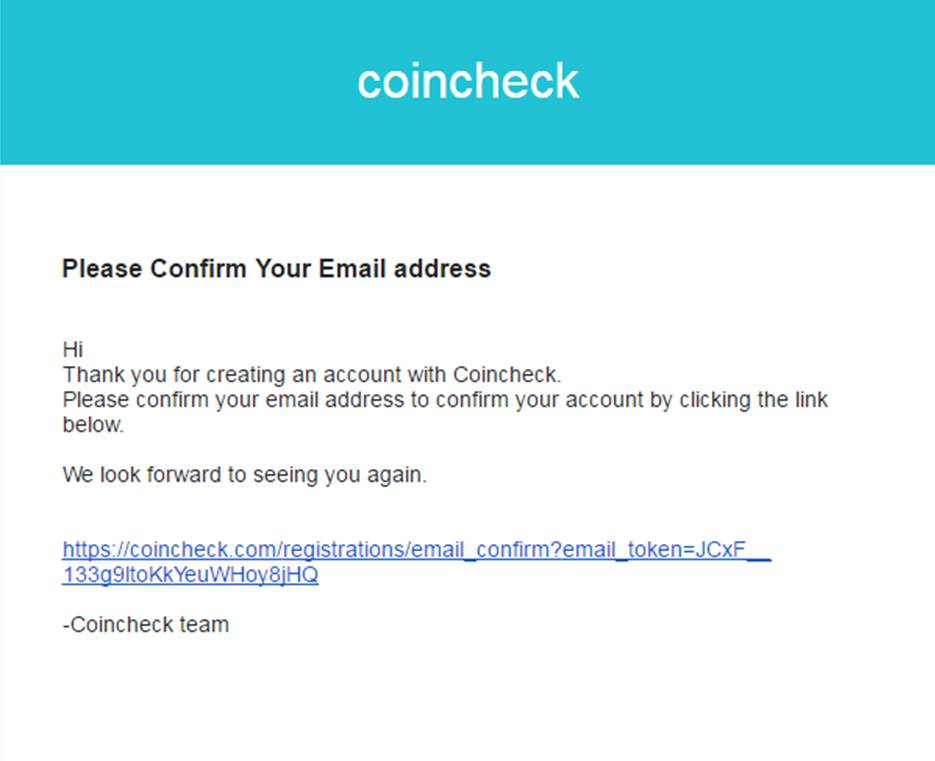Open the email confirmation link

click(416, 562)
